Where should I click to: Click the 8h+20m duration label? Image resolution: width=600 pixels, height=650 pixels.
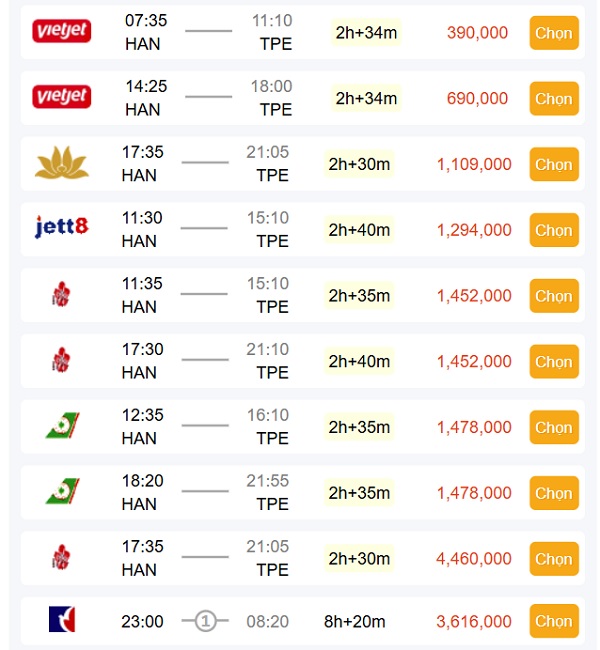(x=355, y=622)
